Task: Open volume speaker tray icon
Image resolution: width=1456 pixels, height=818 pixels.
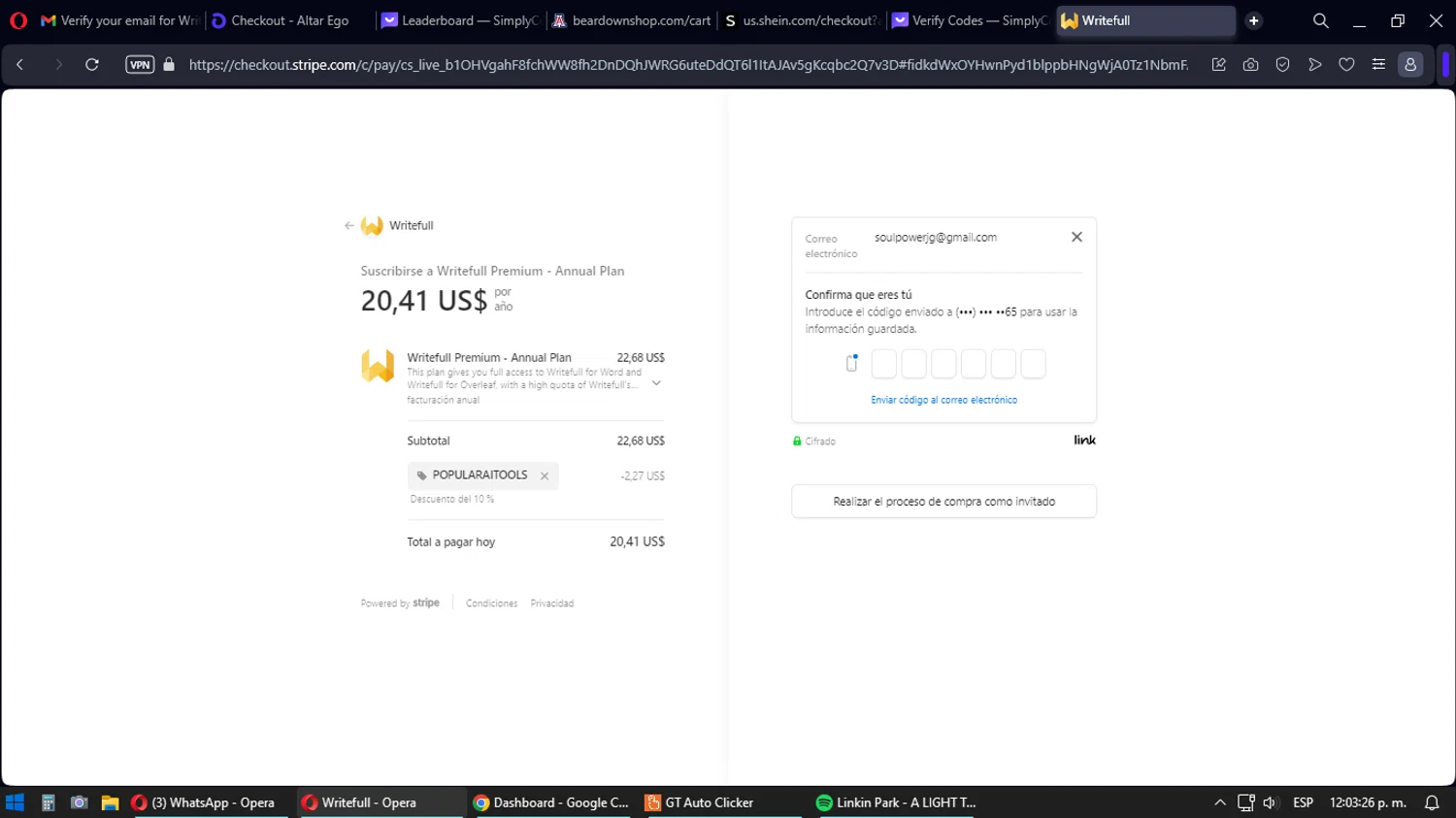Action: (x=1270, y=802)
